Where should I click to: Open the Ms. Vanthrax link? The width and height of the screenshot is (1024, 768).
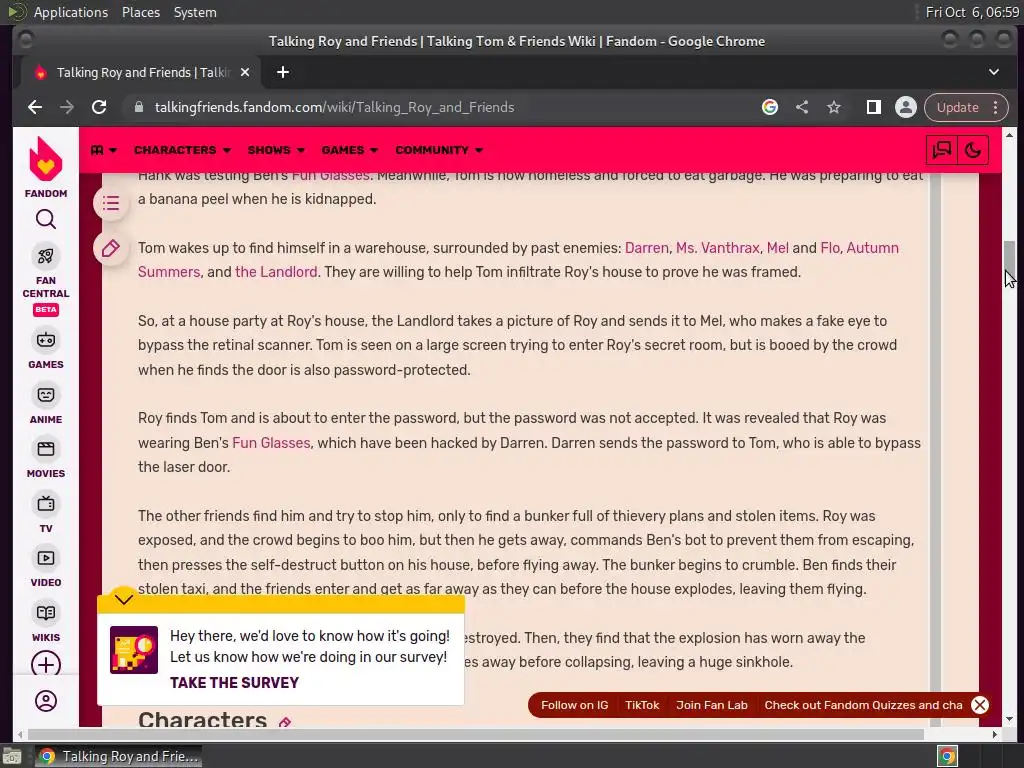point(718,248)
